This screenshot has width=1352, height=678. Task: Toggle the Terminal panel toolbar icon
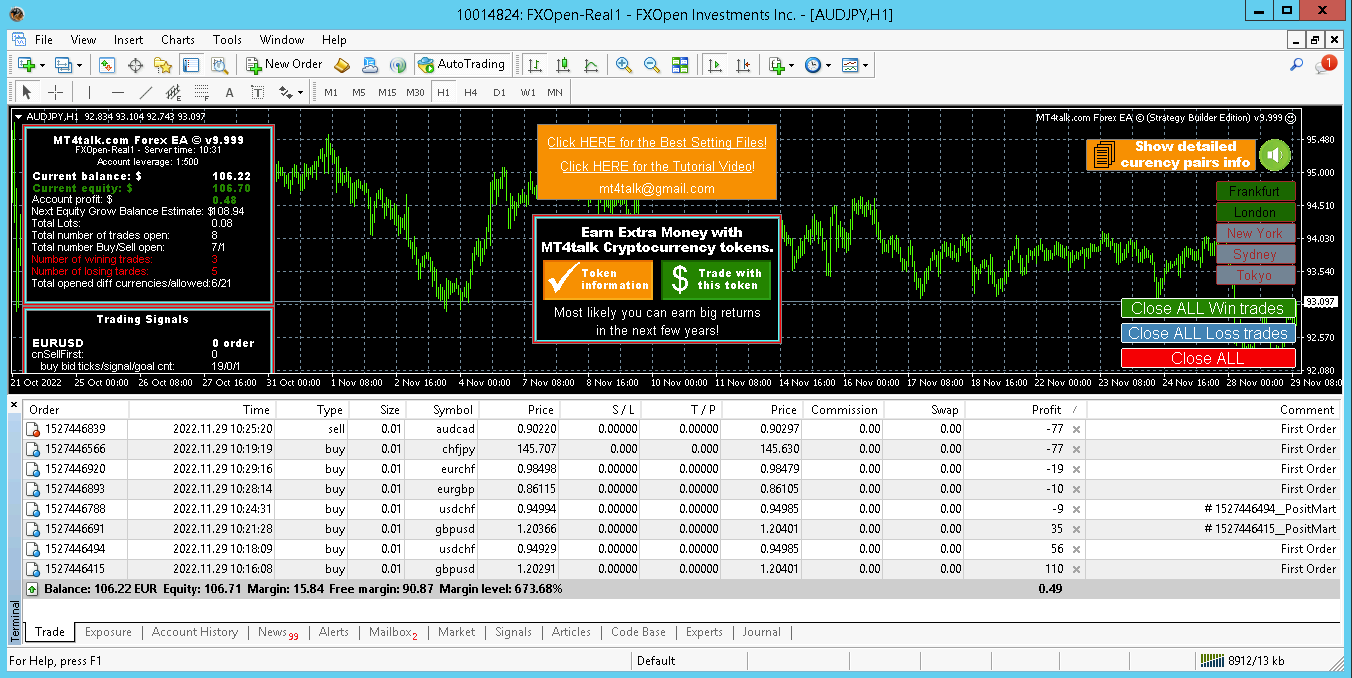(190, 65)
